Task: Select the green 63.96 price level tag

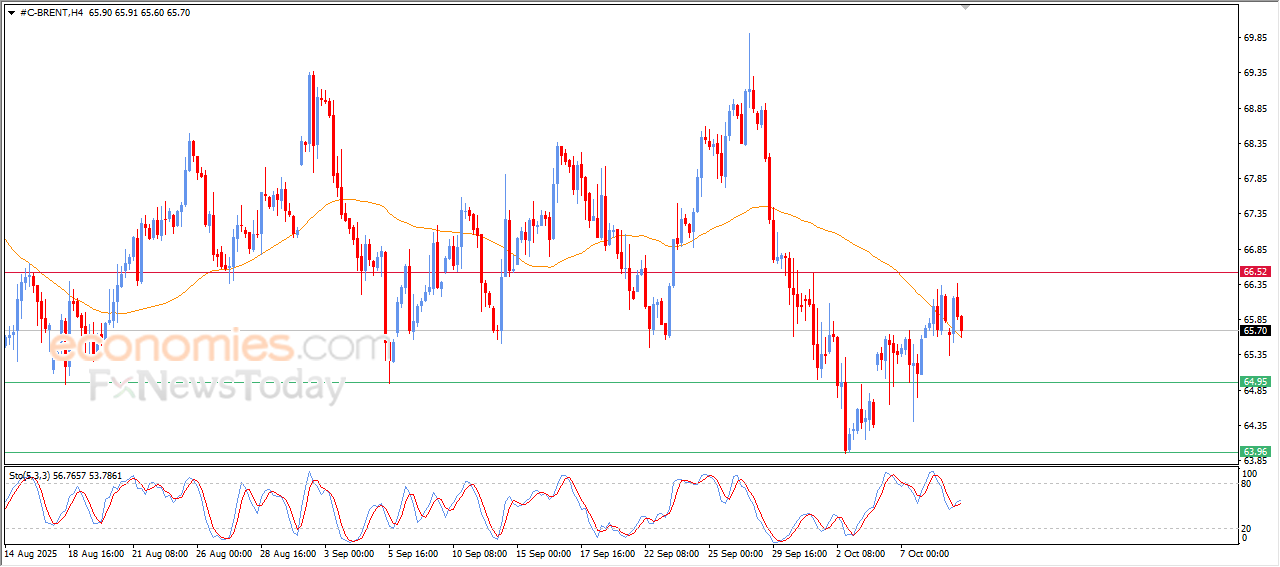Action: (1254, 452)
